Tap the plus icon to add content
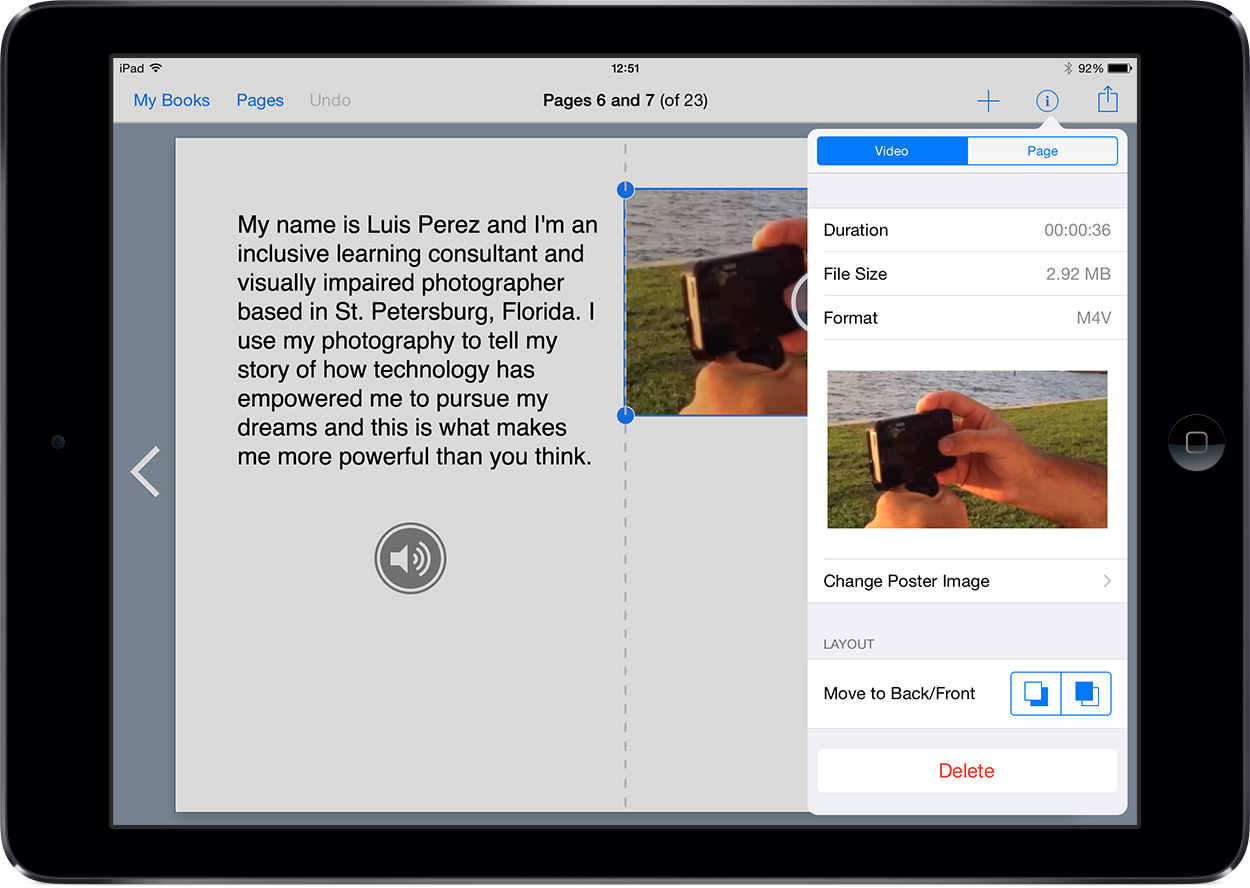This screenshot has height=888, width=1250. [988, 101]
